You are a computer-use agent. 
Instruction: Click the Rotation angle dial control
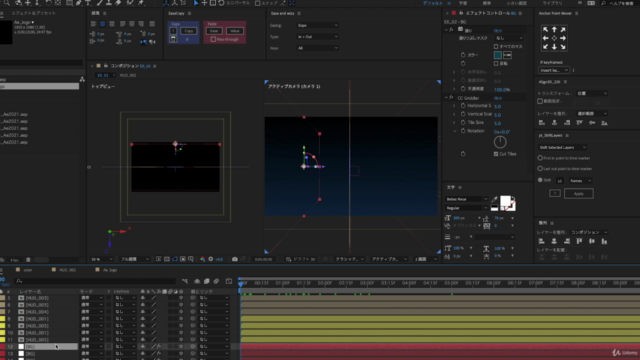pos(500,142)
